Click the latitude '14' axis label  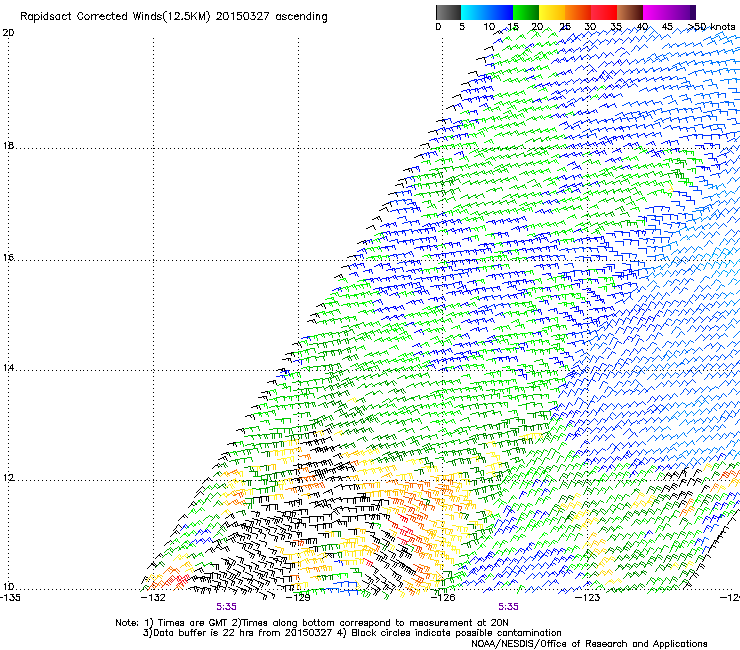point(8,367)
